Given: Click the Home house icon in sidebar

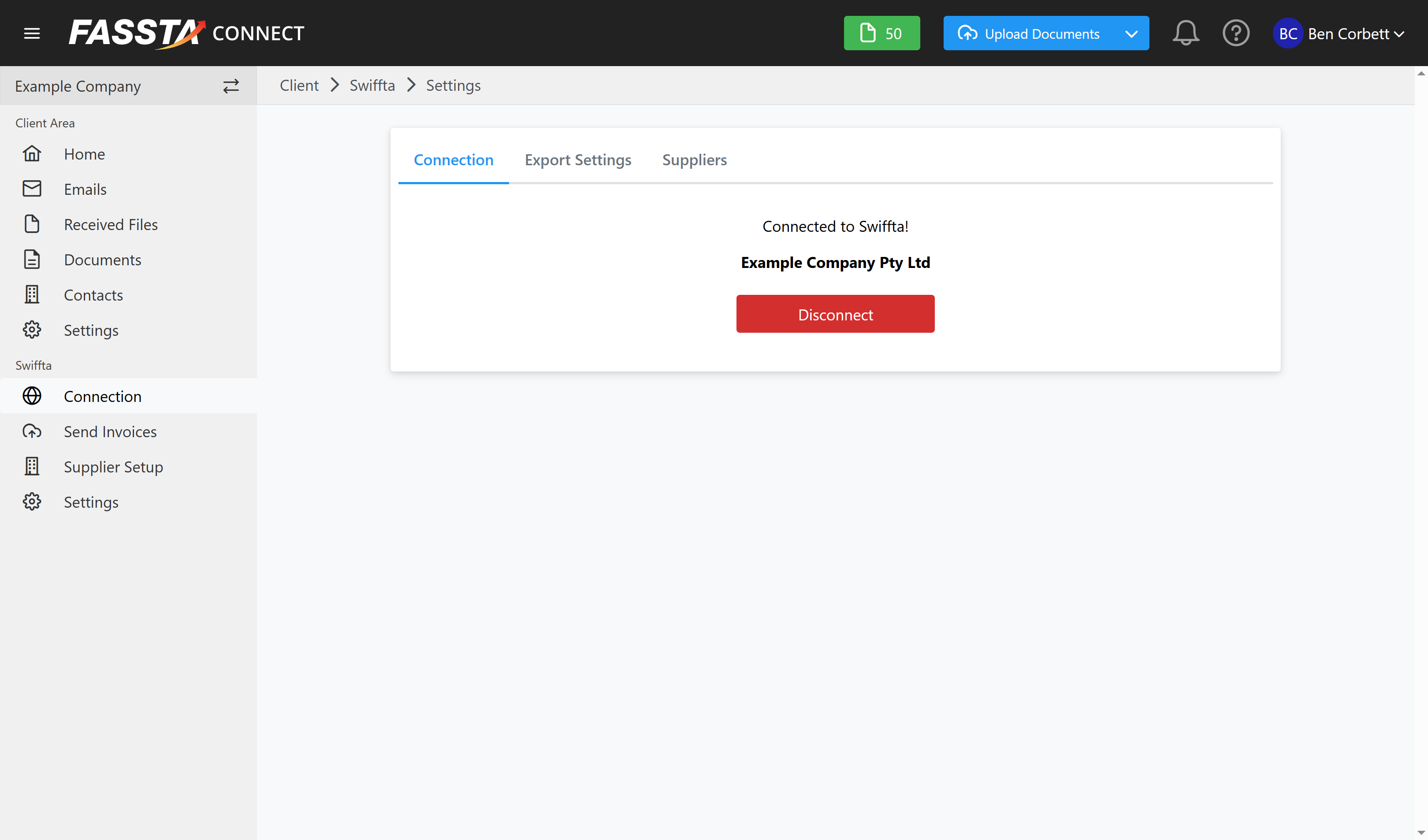Looking at the screenshot, I should pos(32,154).
